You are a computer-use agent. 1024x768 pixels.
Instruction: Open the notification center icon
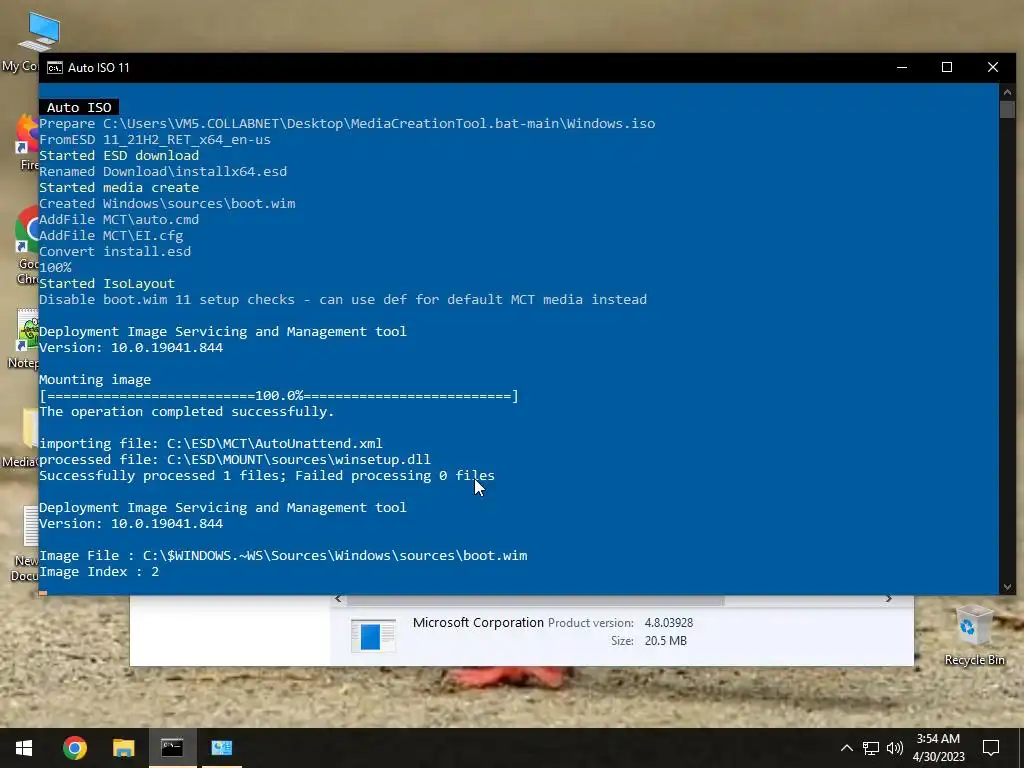point(991,748)
